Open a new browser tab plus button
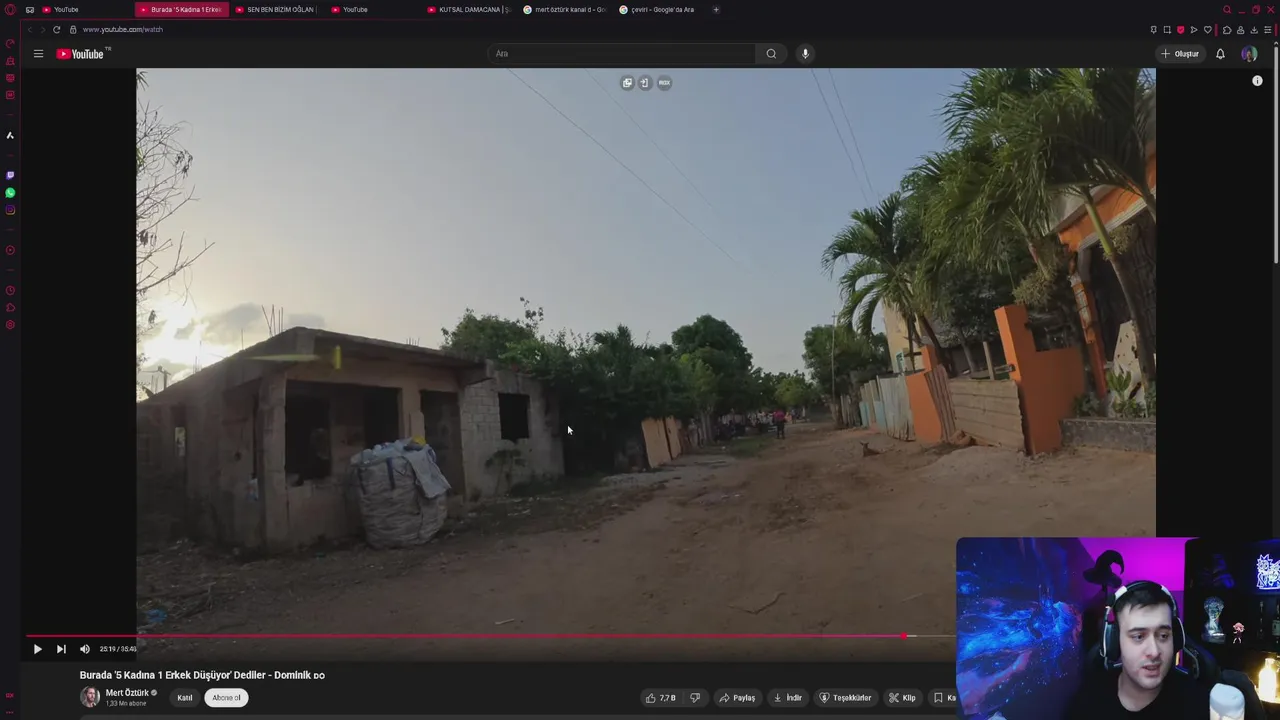Viewport: 1280px width, 720px height. coord(716,10)
